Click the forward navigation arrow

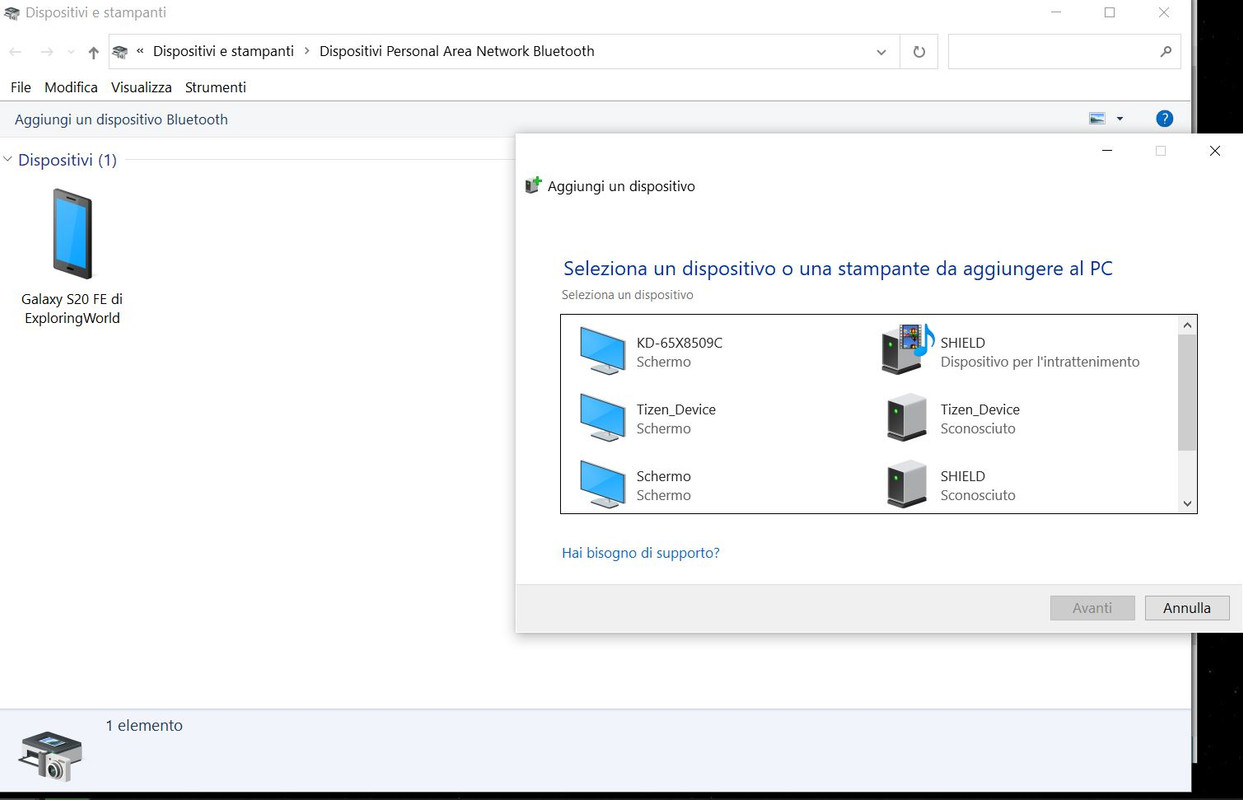(46, 52)
